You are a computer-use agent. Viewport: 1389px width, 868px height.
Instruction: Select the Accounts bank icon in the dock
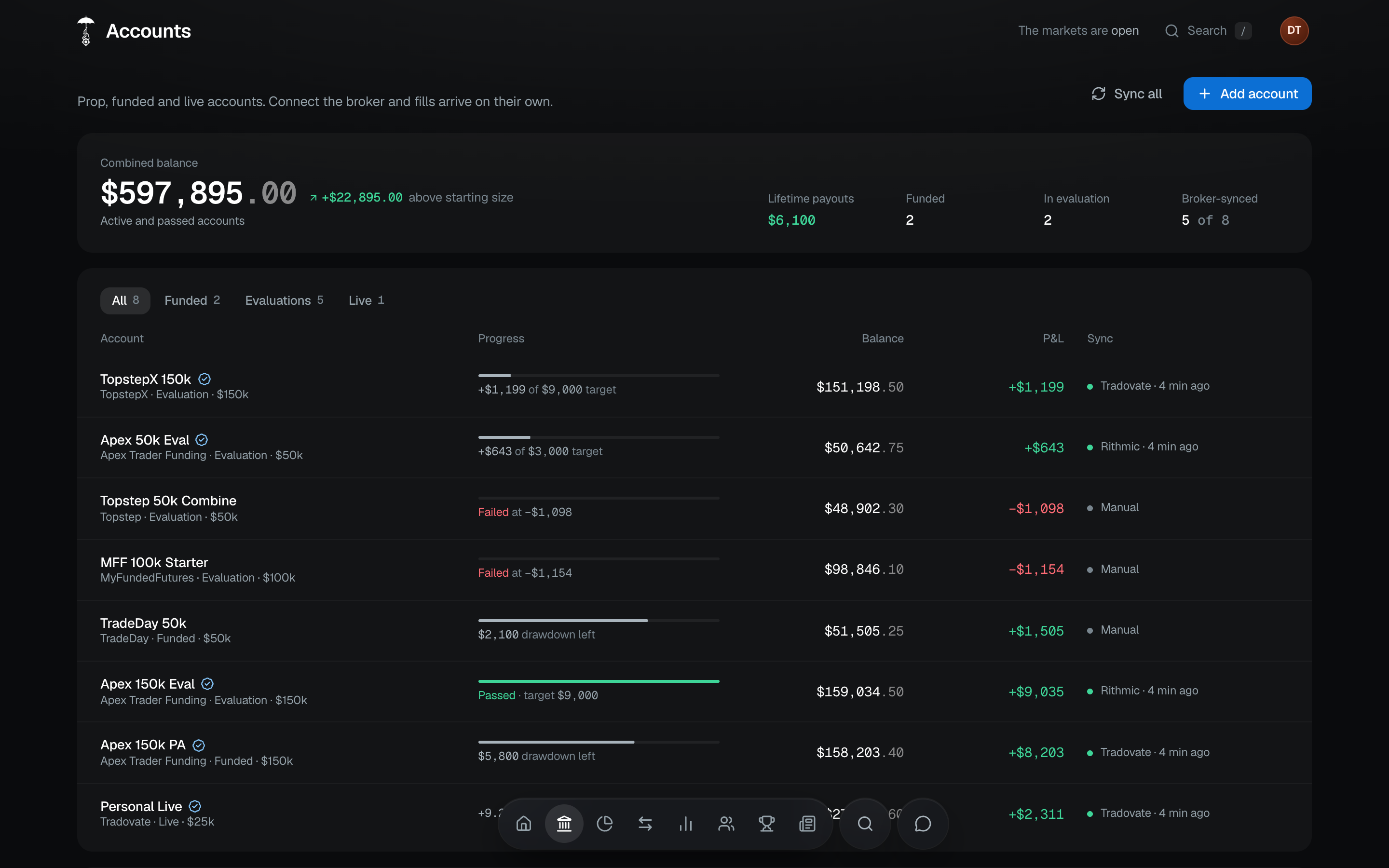pyautogui.click(x=564, y=824)
